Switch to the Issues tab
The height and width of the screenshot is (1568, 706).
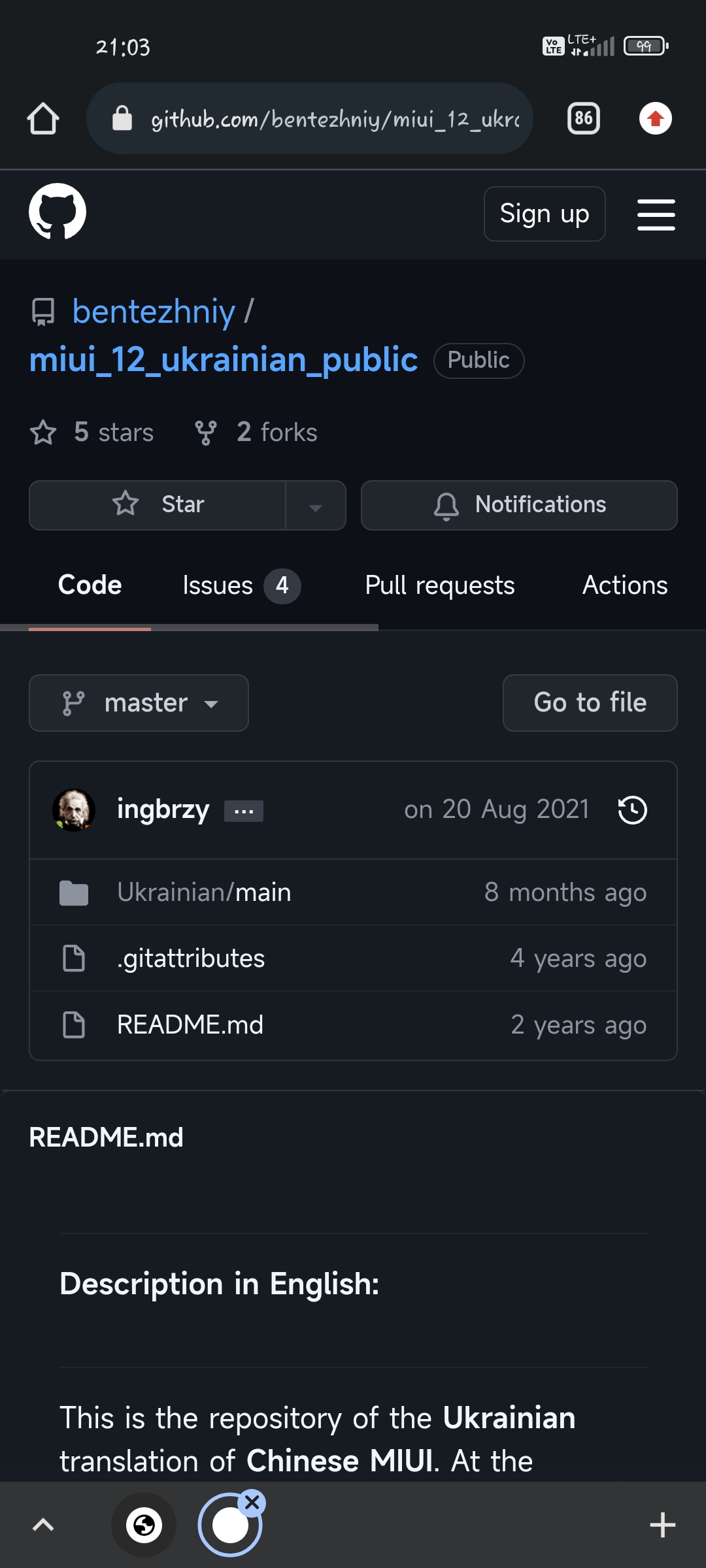coord(240,585)
